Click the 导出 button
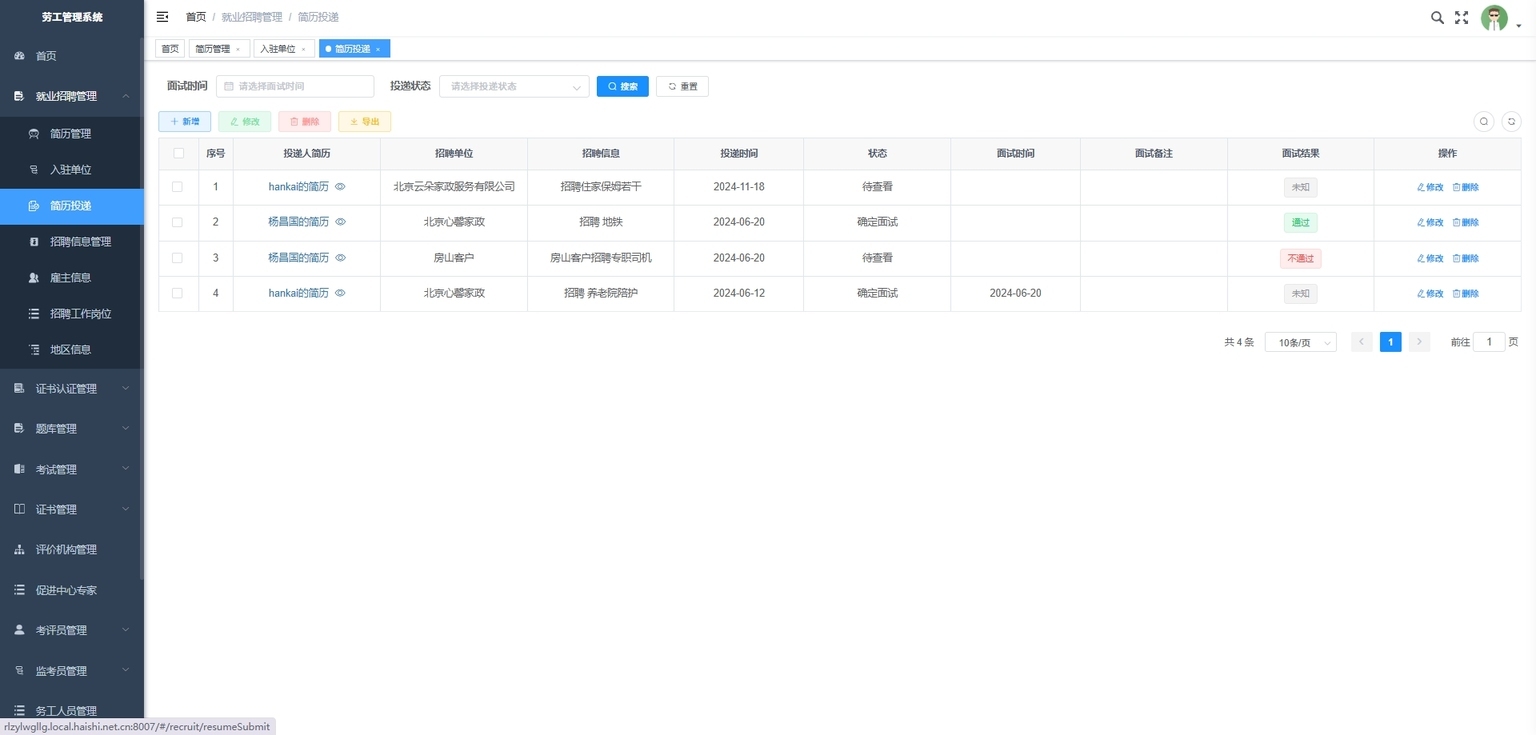The height and width of the screenshot is (735, 1536). tap(364, 121)
